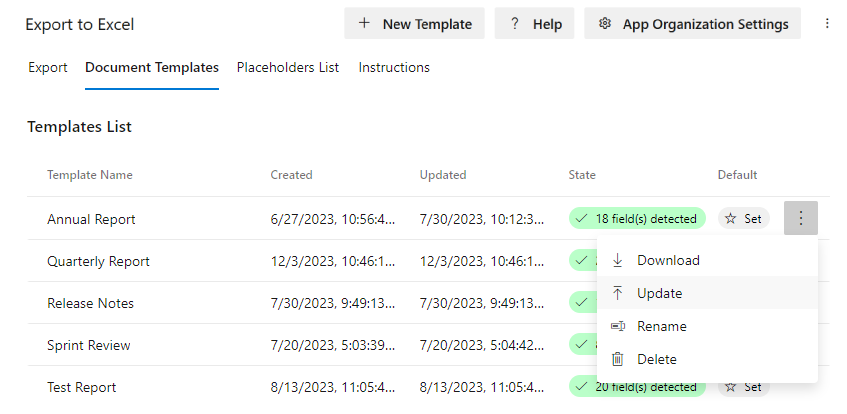Viewport: 847px width, 414px height.
Task: Click the Quarterly Report template name
Action: pyautogui.click(x=98, y=261)
